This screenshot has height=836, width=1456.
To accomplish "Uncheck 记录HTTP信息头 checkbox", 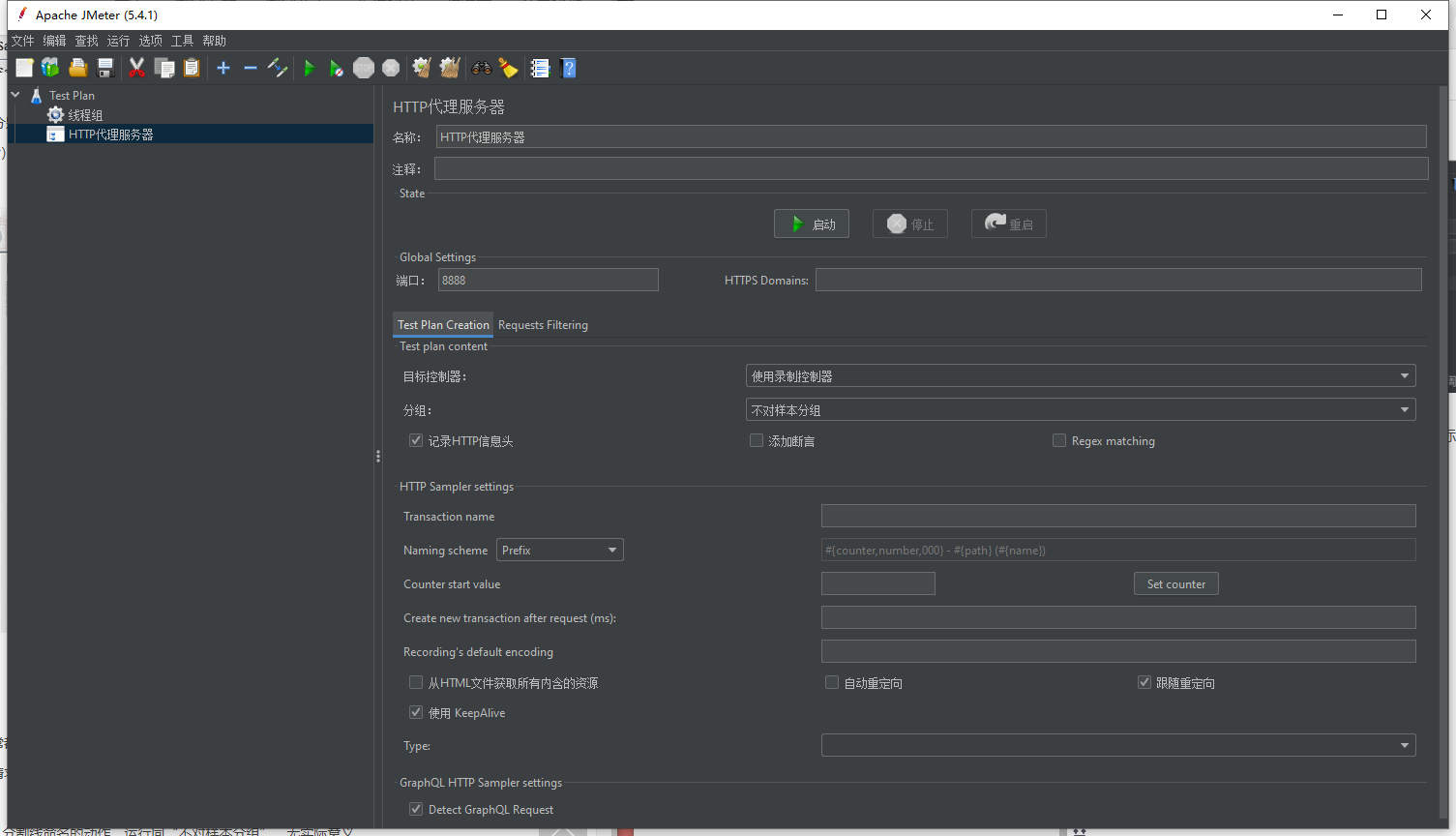I will [416, 440].
